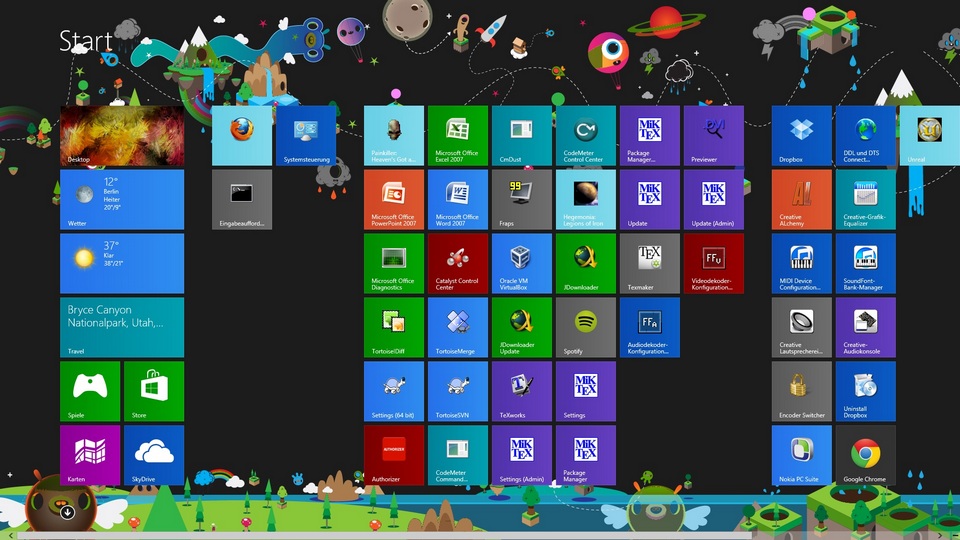The image size is (960, 540).
Task: Launch TortoiseIDiff
Action: 394,327
